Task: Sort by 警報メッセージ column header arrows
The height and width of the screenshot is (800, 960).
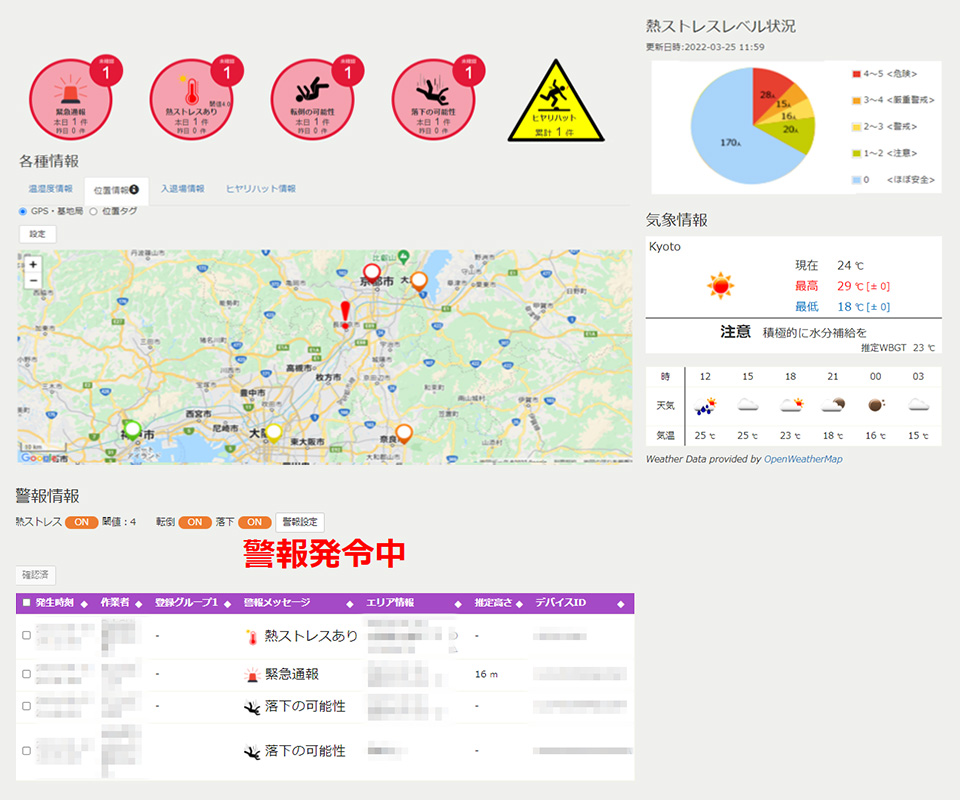Action: (349, 604)
